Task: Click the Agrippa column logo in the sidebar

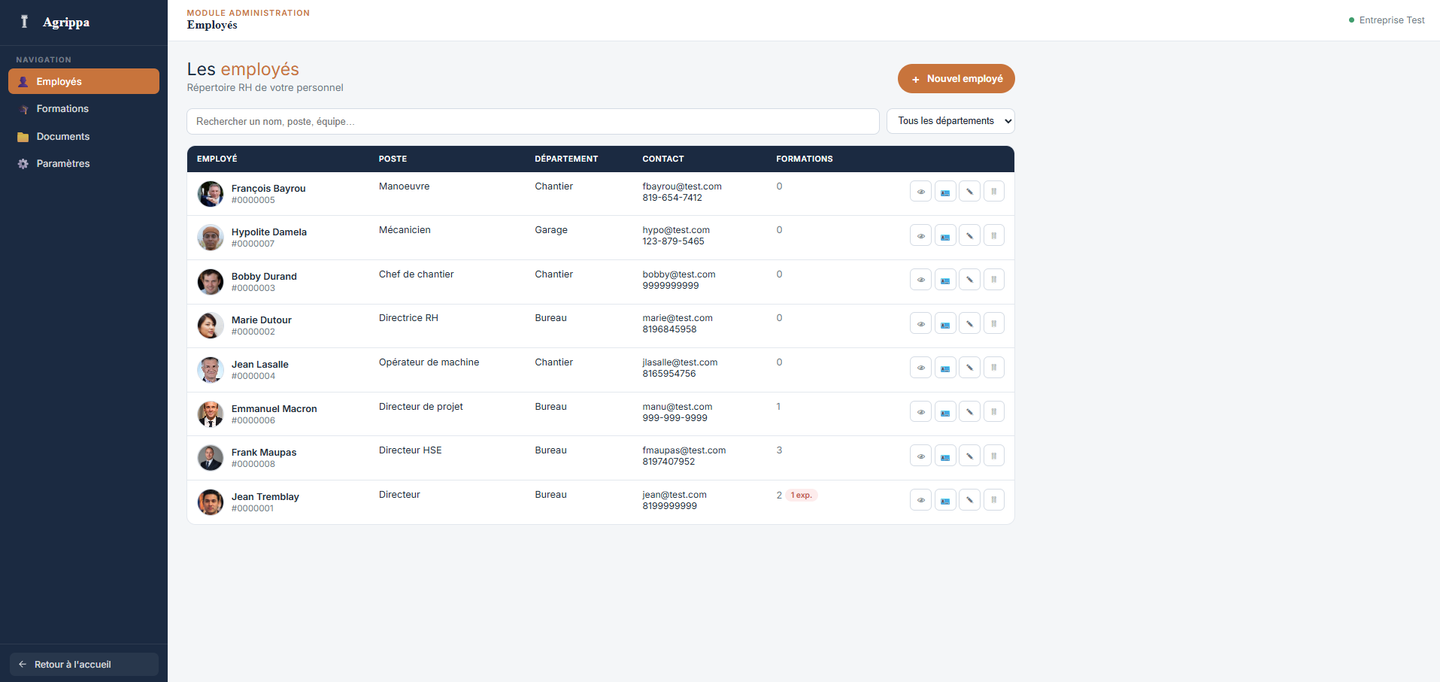Action: point(25,22)
